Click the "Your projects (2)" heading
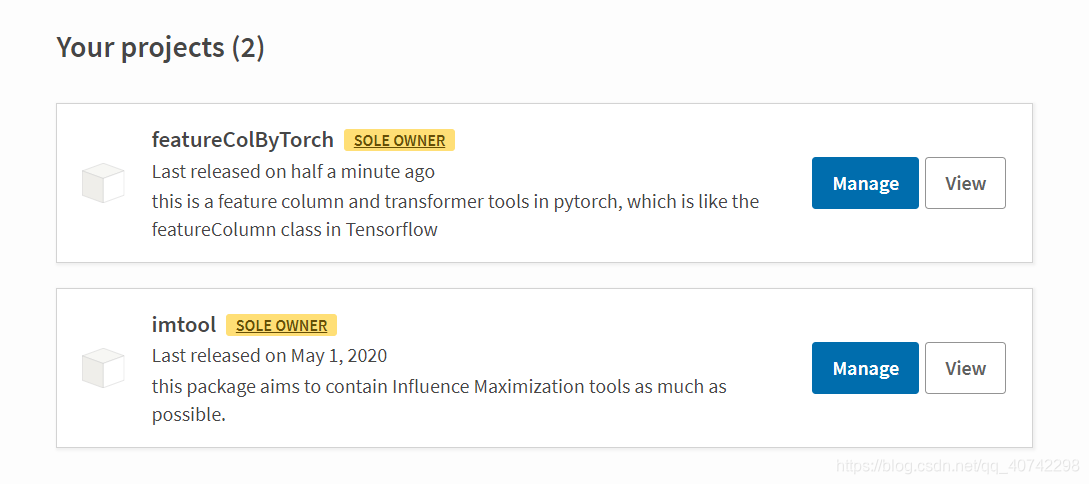This screenshot has height=484, width=1089. pyautogui.click(x=160, y=47)
